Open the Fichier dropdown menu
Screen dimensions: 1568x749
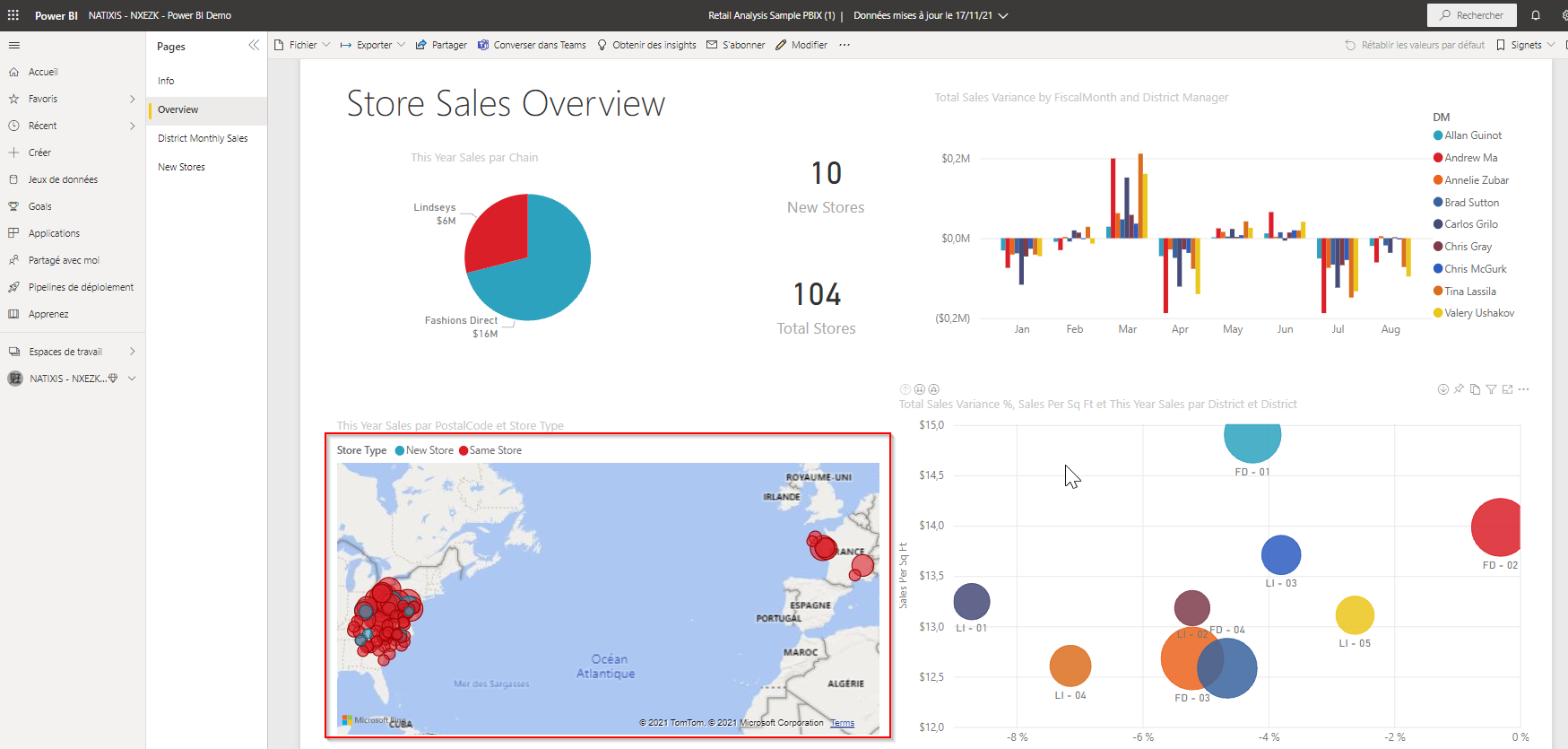pyautogui.click(x=302, y=45)
